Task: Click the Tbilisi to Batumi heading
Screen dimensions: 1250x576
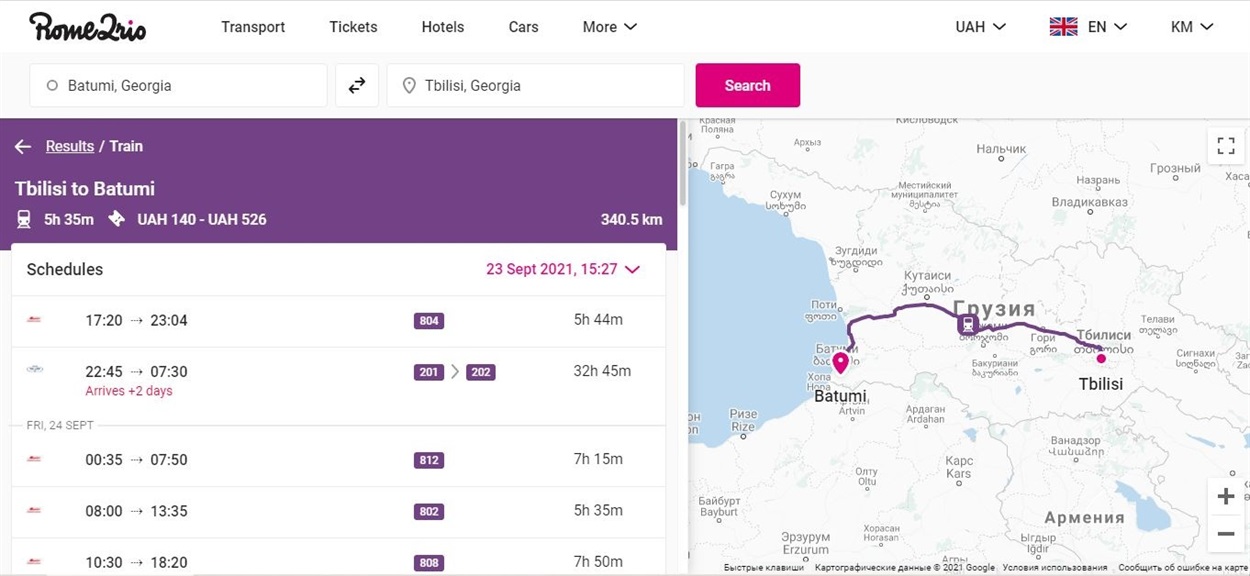Action: [x=85, y=189]
